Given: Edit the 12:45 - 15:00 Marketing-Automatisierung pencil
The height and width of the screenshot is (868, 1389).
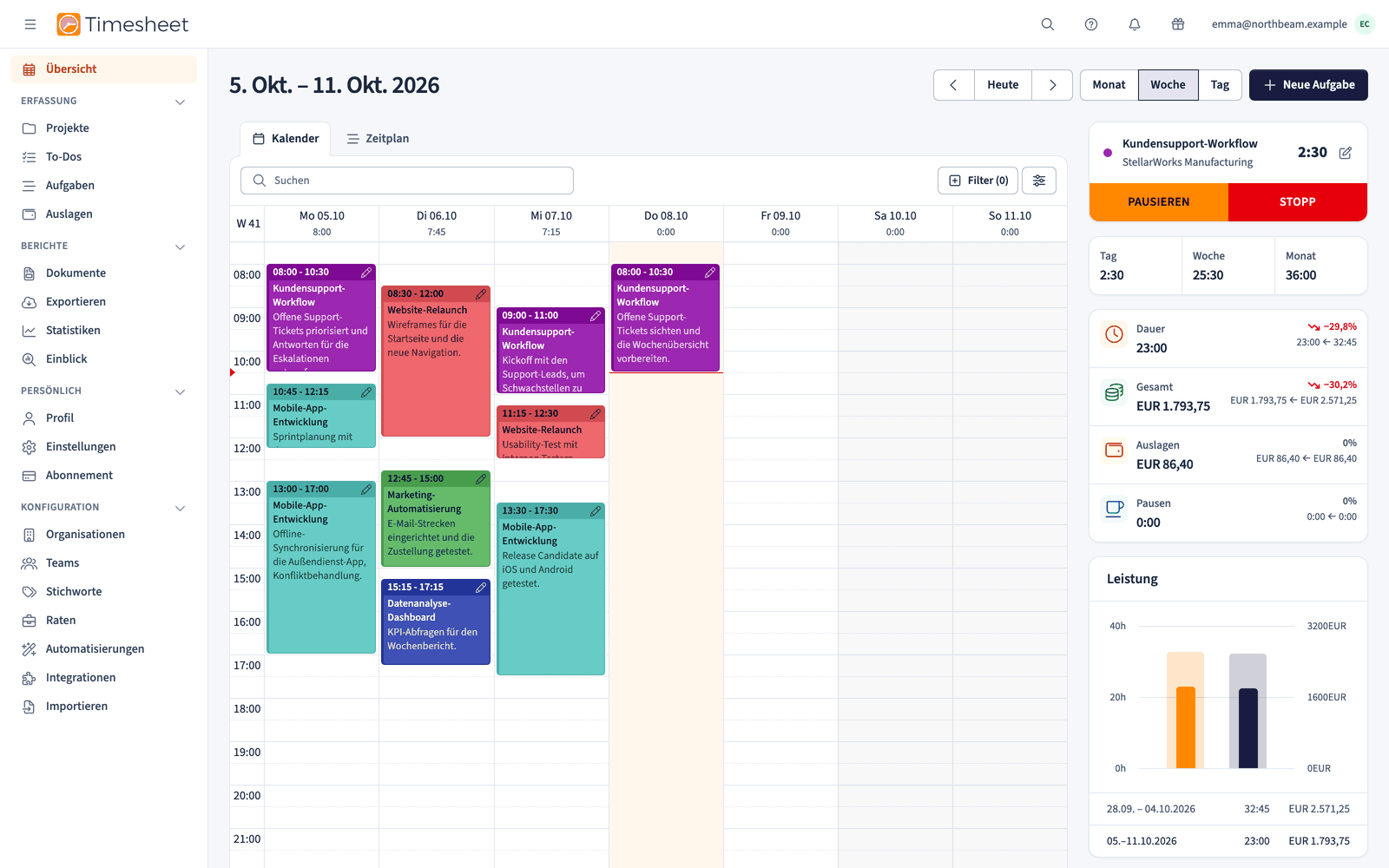Looking at the screenshot, I should click(x=481, y=479).
